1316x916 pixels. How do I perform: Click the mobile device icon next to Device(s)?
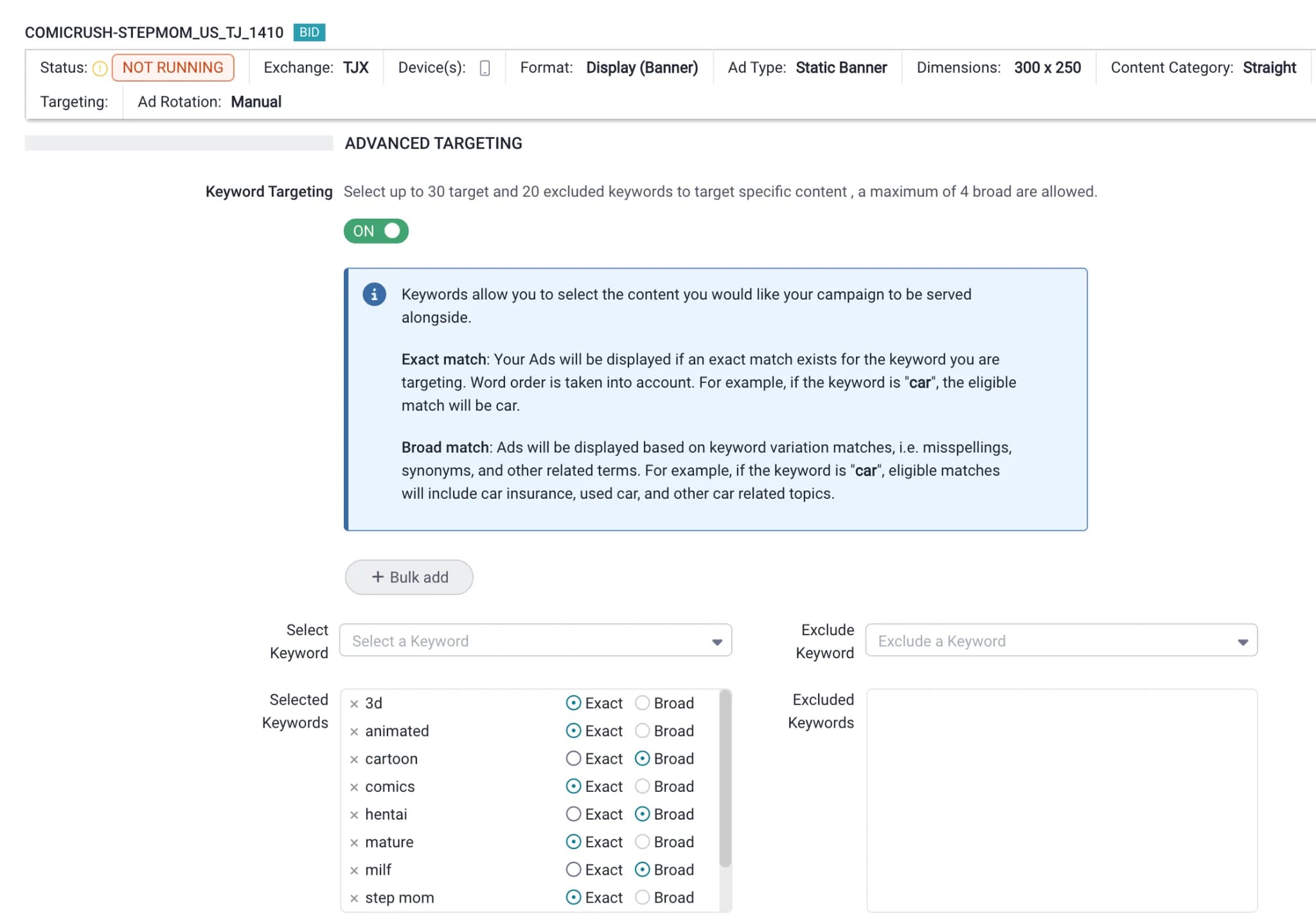[x=485, y=68]
